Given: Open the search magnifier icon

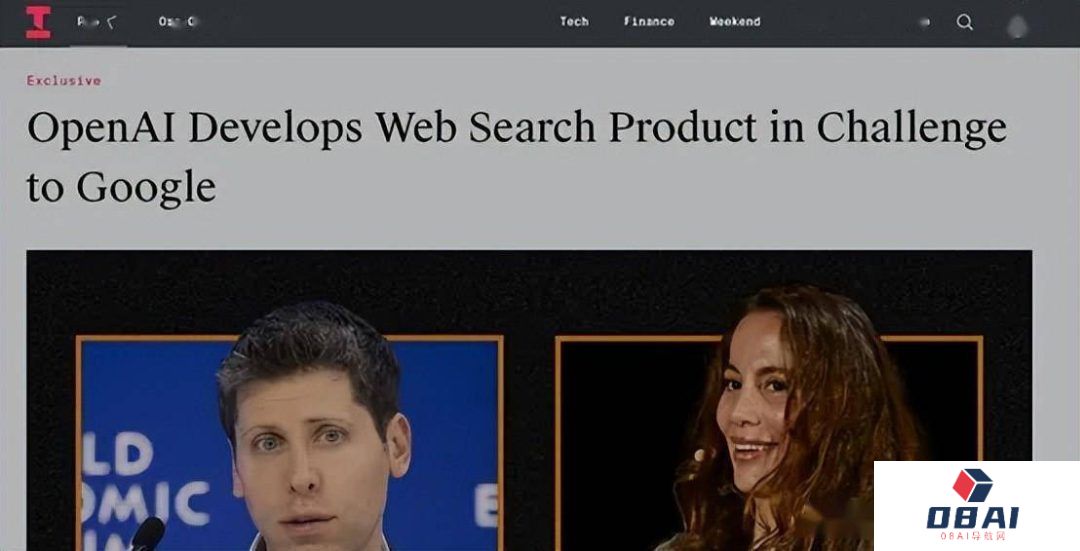Looking at the screenshot, I should point(964,22).
